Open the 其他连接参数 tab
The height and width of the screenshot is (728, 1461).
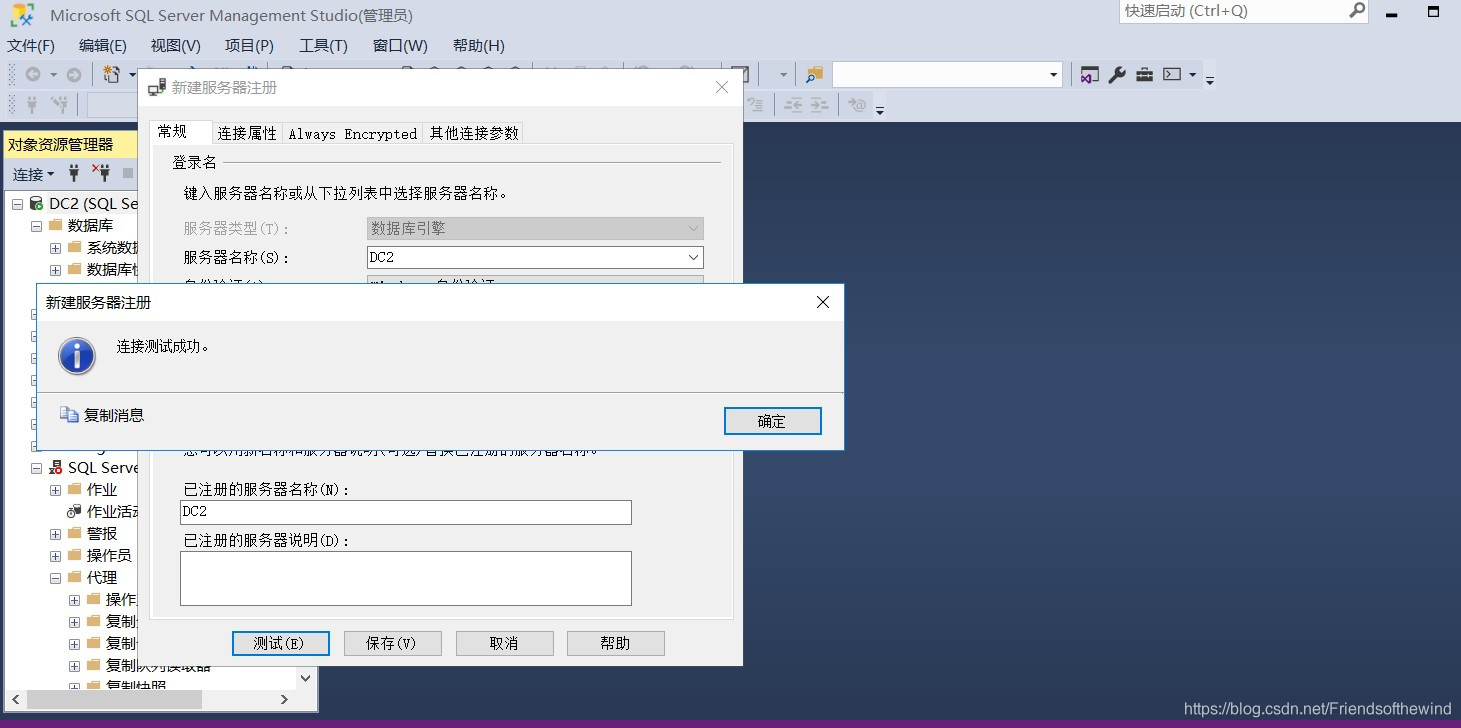[474, 133]
